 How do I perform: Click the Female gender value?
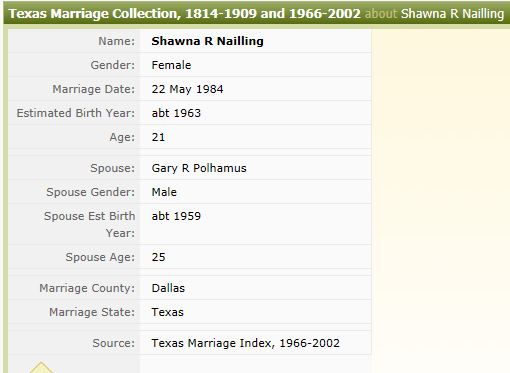[171, 65]
